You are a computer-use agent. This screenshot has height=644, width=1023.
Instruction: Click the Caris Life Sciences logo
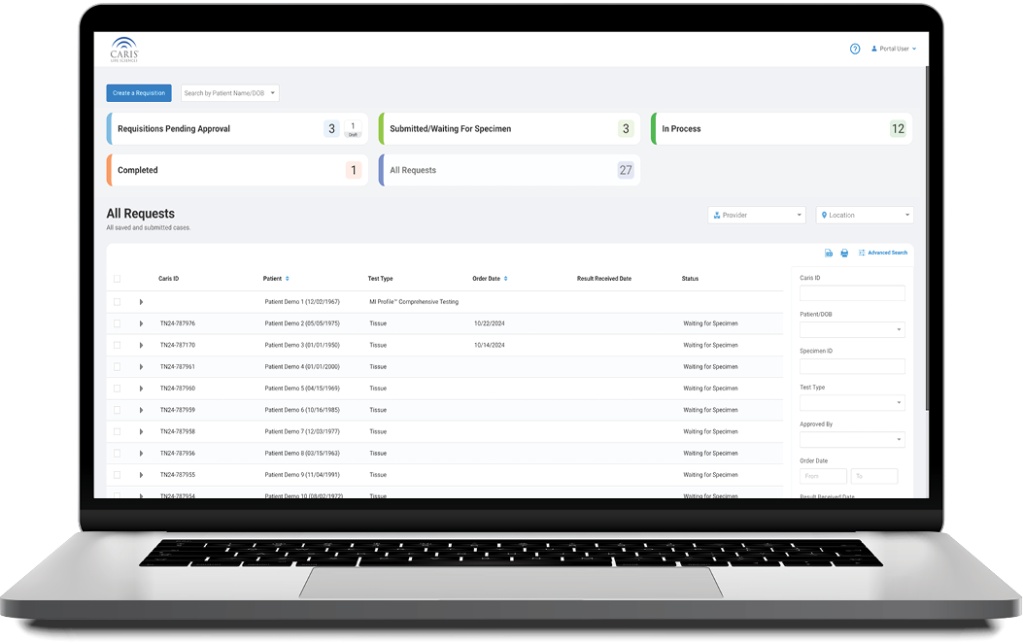pyautogui.click(x=125, y=50)
